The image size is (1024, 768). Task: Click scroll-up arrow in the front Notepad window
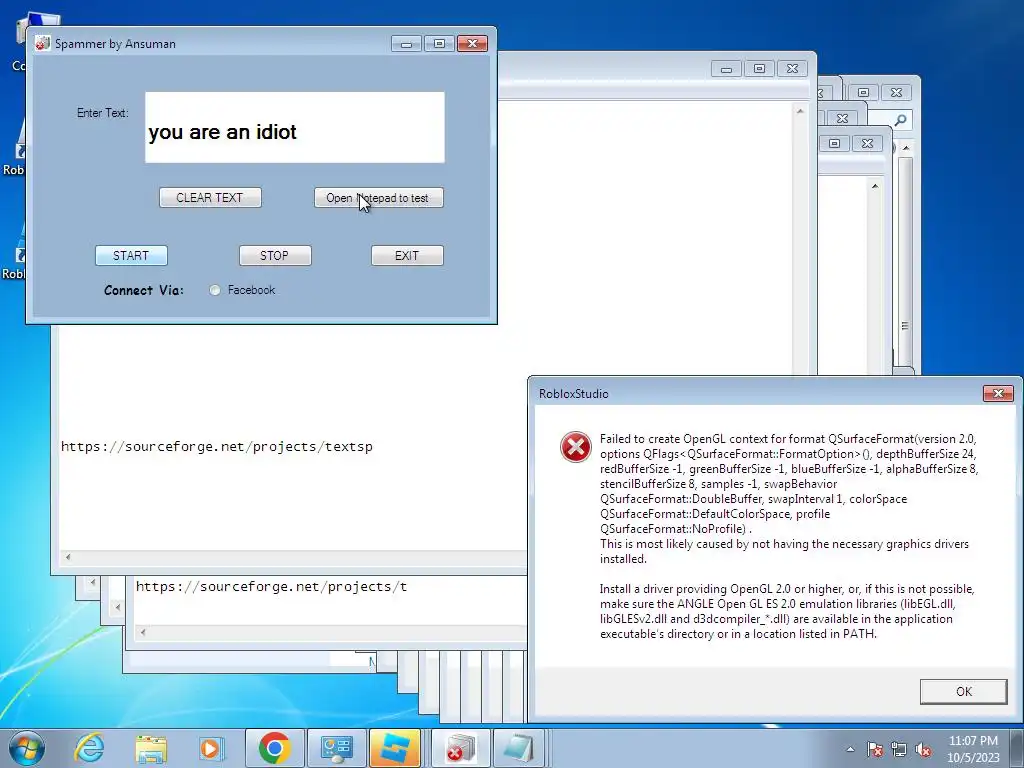point(800,111)
